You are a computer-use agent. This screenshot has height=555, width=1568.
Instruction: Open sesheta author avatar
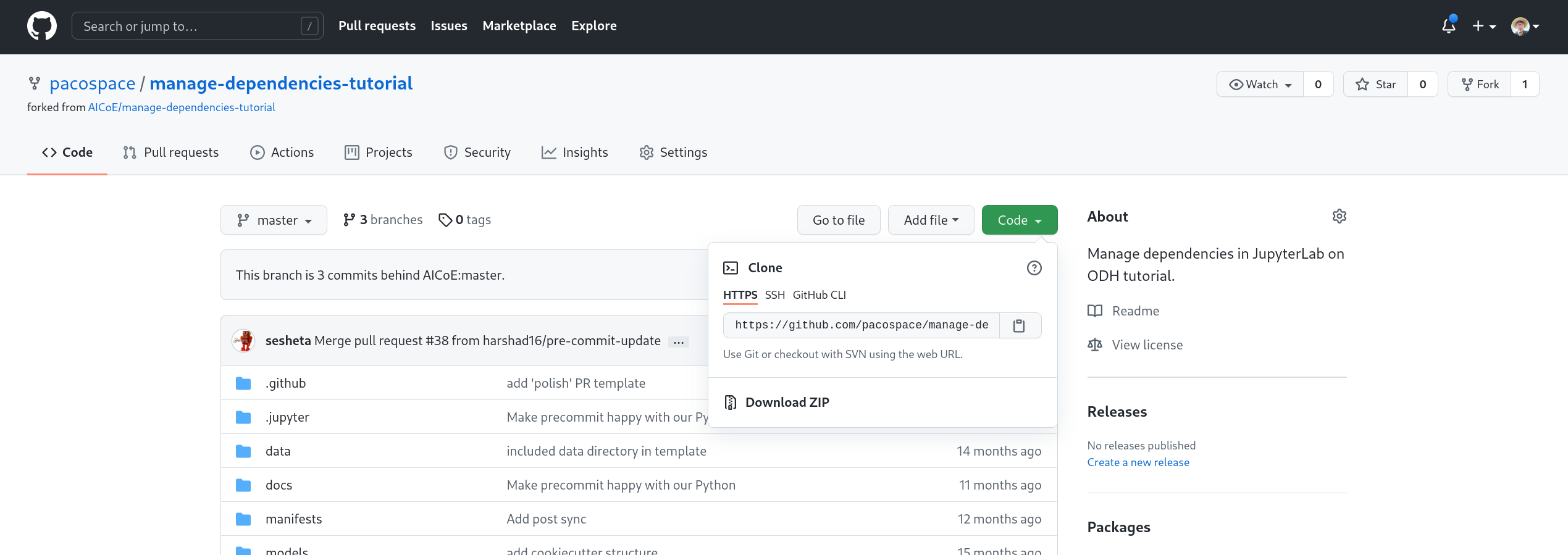[x=243, y=341]
